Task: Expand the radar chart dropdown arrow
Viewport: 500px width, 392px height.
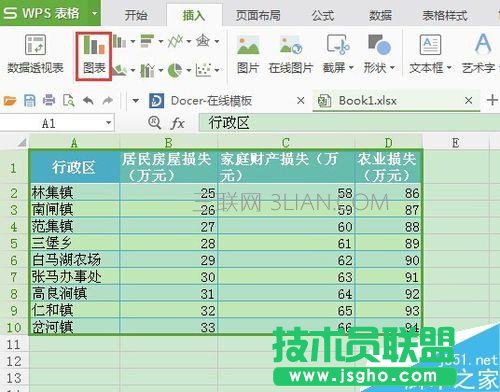Action: 217,42
